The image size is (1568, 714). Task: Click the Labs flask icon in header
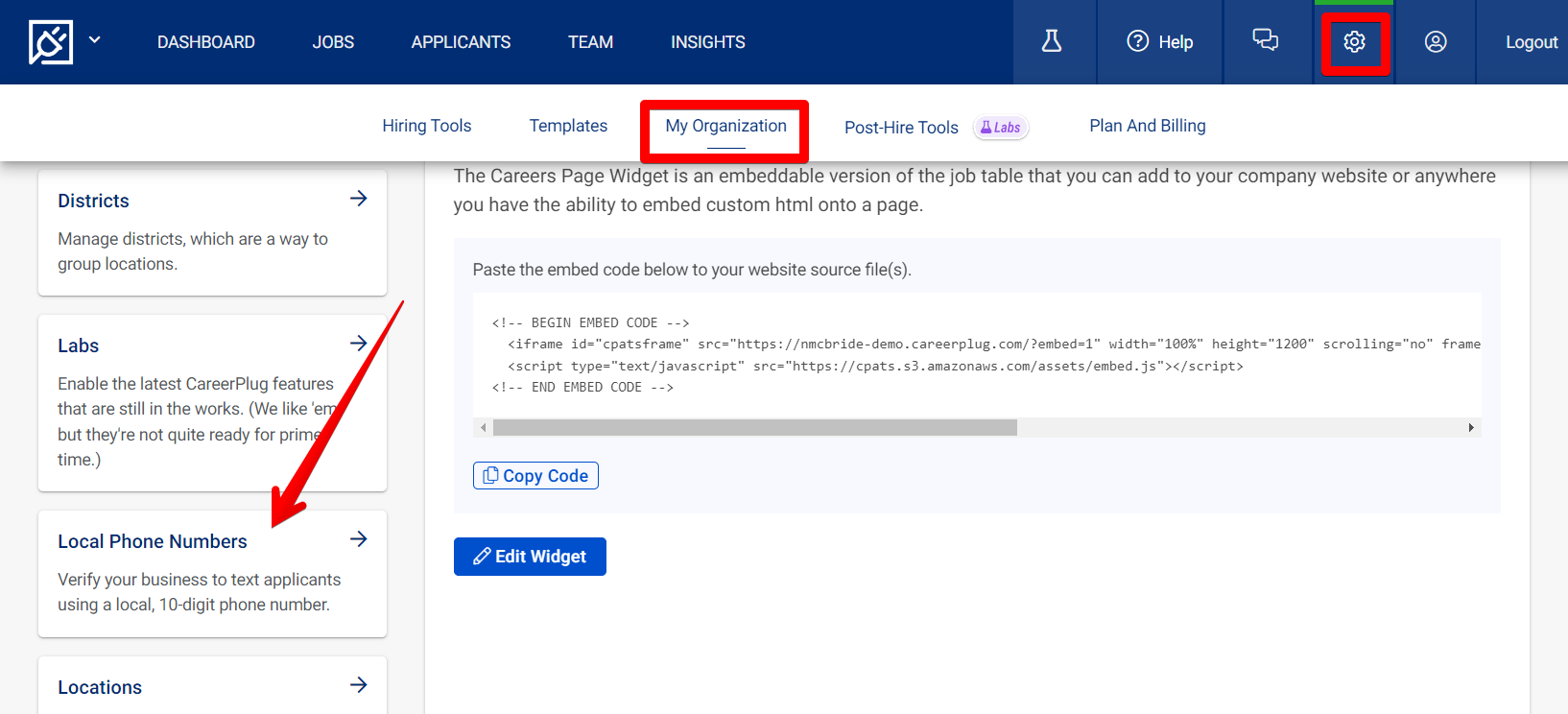point(1052,41)
